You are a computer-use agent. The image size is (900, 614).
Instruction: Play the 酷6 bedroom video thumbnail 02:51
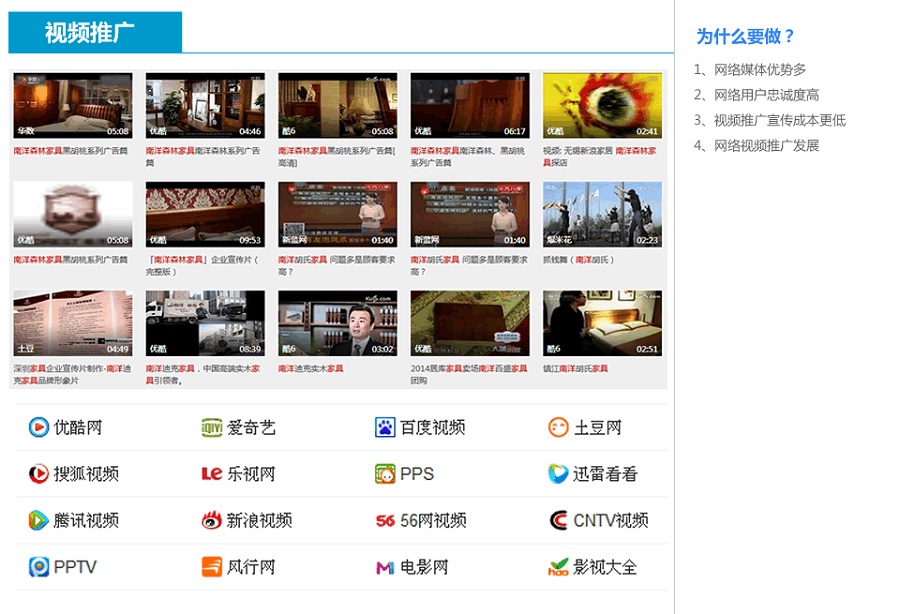pyautogui.click(x=602, y=324)
